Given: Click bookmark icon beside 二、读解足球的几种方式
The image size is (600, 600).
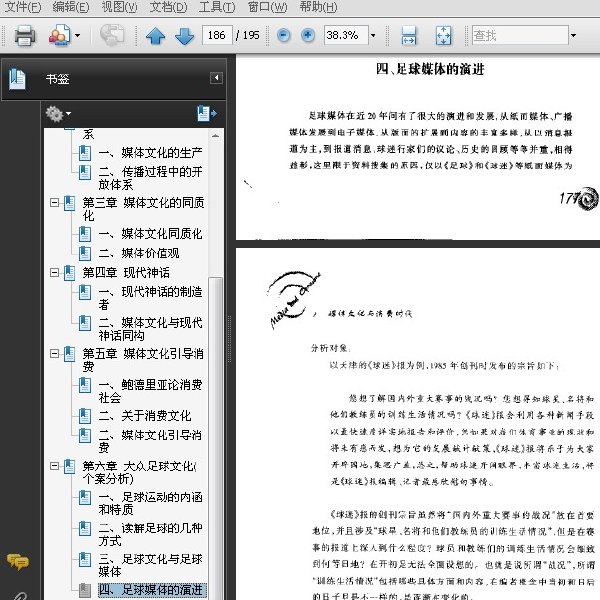Looking at the screenshot, I should click(x=85, y=528).
